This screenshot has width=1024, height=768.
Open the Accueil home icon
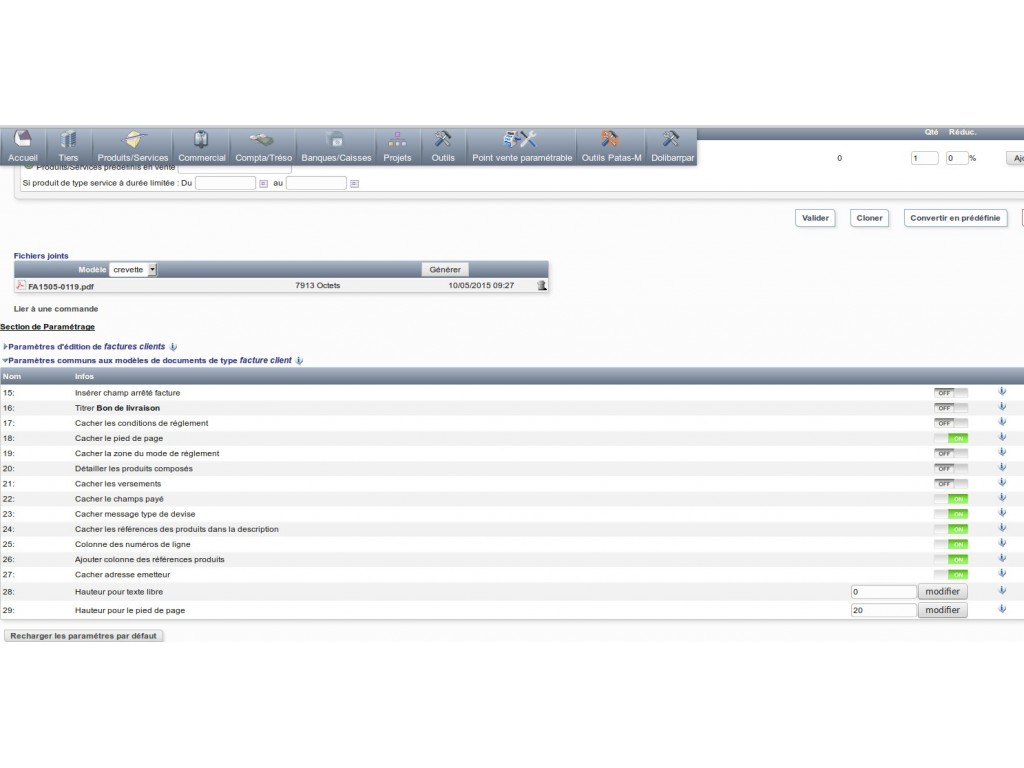coord(22,140)
